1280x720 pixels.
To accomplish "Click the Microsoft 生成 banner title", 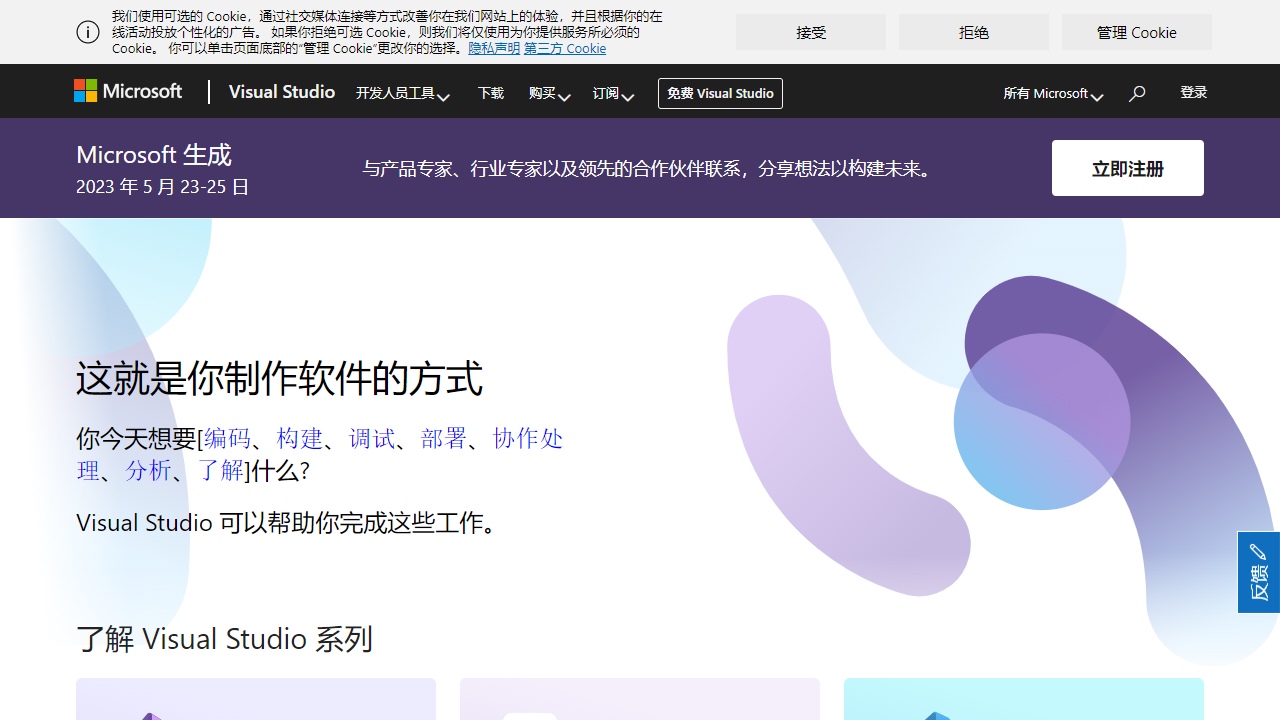I will pyautogui.click(x=154, y=154).
